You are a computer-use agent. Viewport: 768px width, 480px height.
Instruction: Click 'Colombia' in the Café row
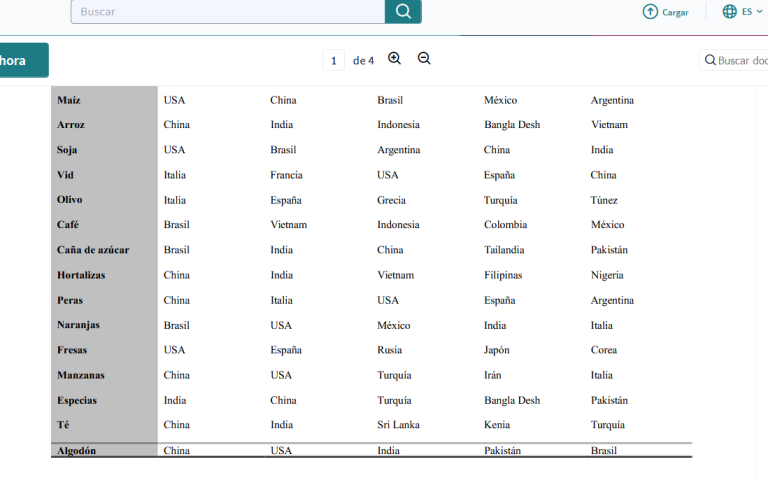click(505, 225)
